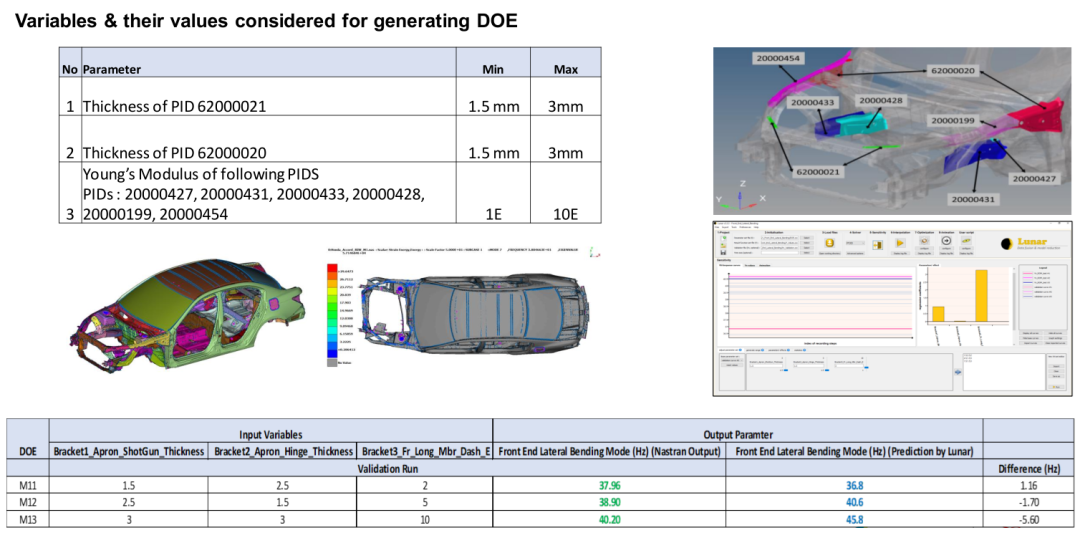Viewport: 1080px width, 533px height.
Task: Click part label 20000433 in image
Action: point(813,102)
